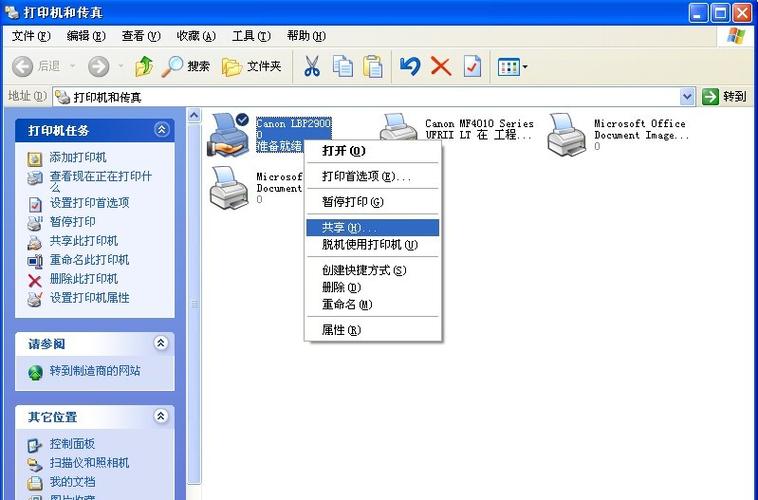
Task: Select the Canon MF4010 Series printer icon
Action: click(398, 127)
